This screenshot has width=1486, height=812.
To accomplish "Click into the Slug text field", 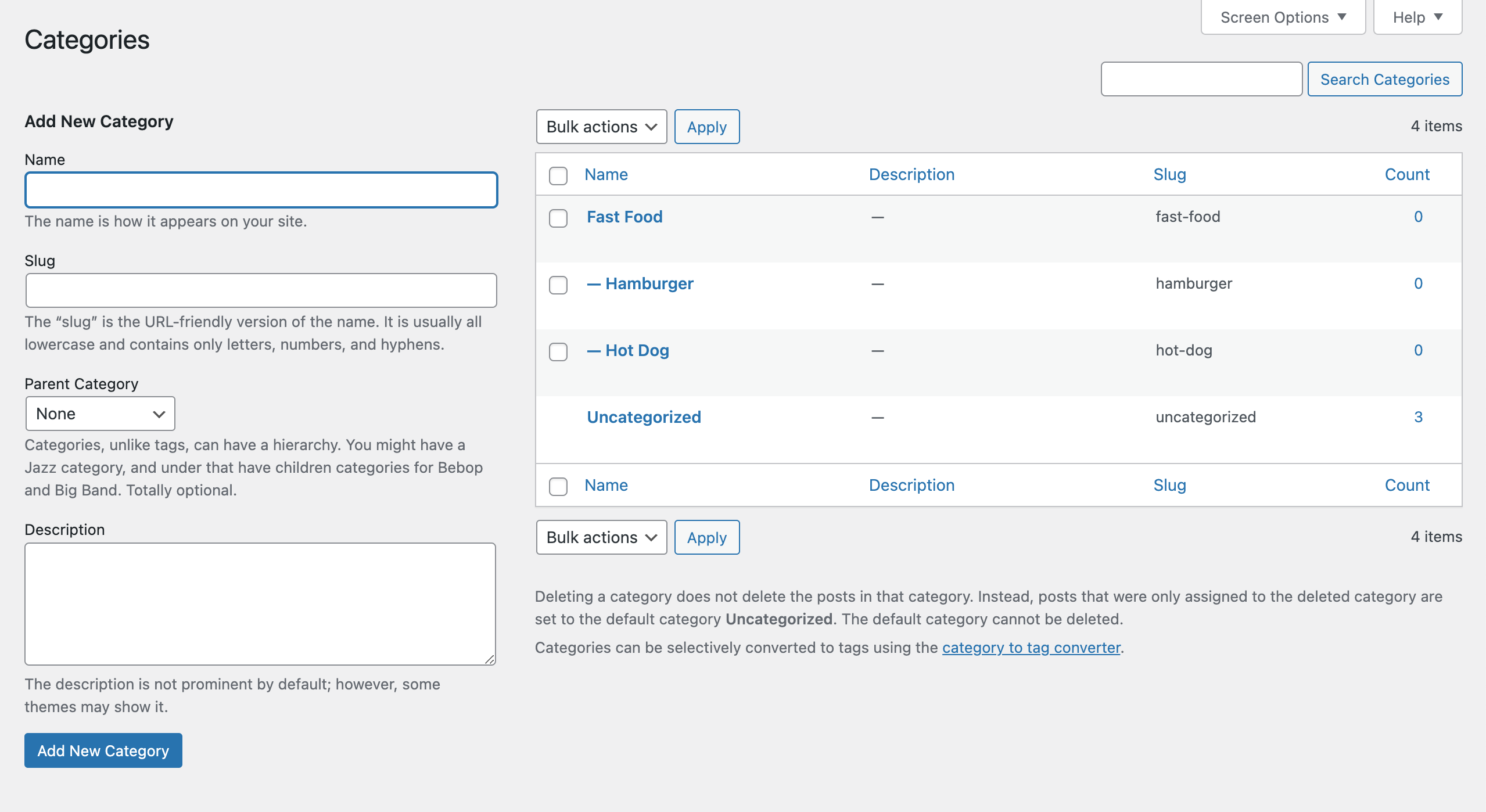I will tap(261, 290).
